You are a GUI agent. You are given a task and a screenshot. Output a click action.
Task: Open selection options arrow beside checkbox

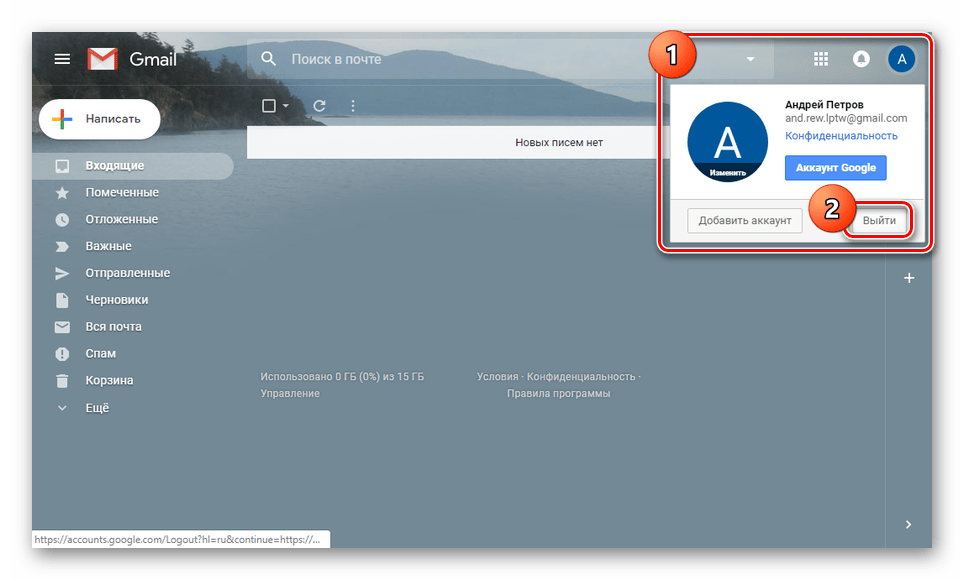[x=286, y=106]
